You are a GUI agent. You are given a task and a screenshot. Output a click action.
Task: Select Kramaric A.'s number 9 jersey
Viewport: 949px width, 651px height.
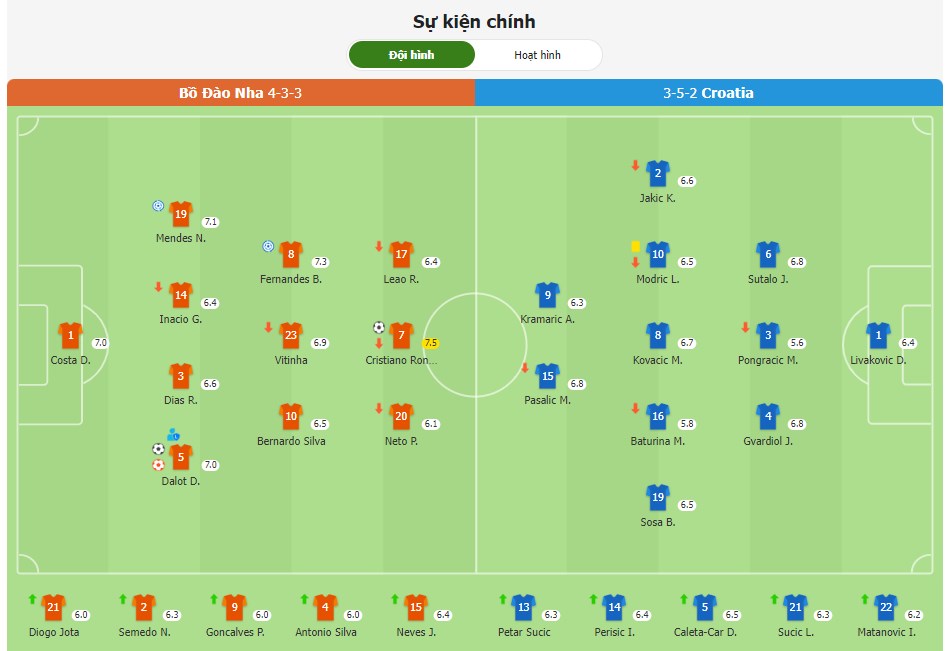(546, 296)
